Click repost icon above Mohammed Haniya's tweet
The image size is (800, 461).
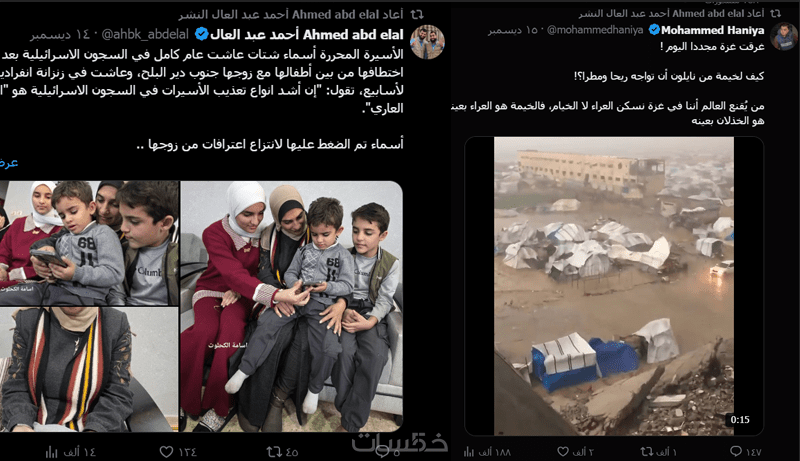775,13
